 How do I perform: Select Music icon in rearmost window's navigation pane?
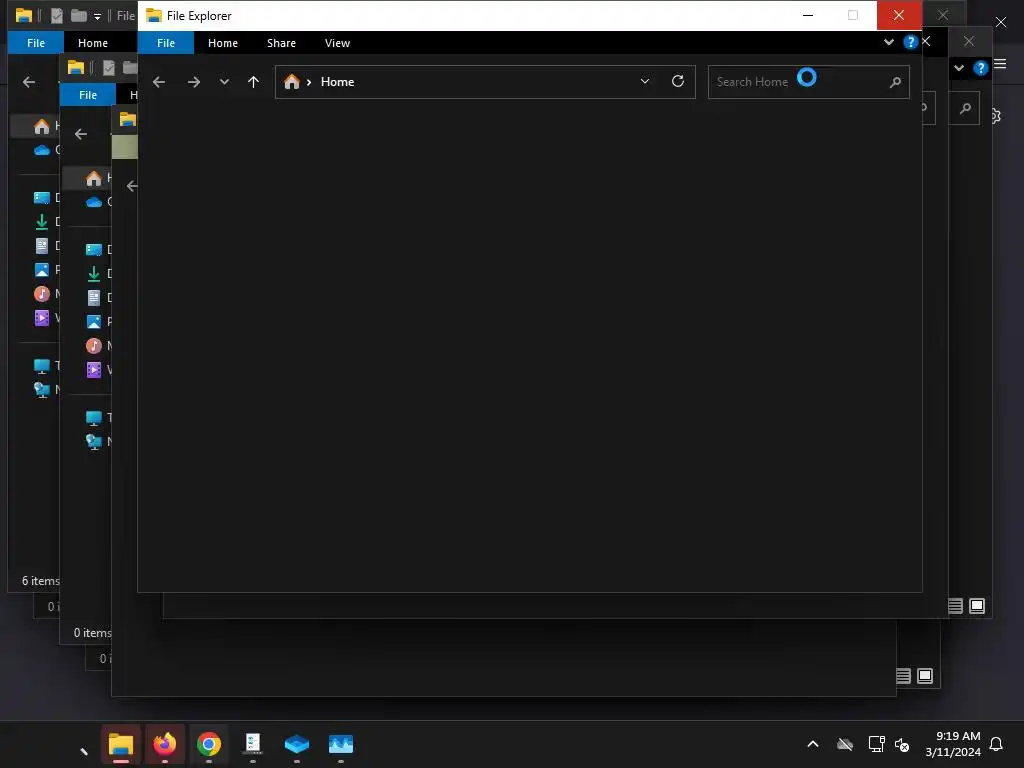coord(42,293)
